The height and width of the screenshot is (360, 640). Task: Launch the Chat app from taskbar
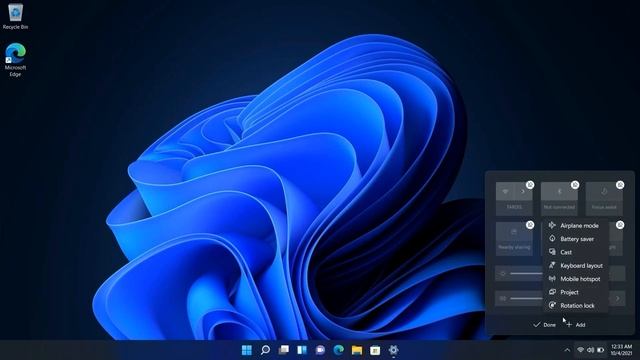click(320, 350)
